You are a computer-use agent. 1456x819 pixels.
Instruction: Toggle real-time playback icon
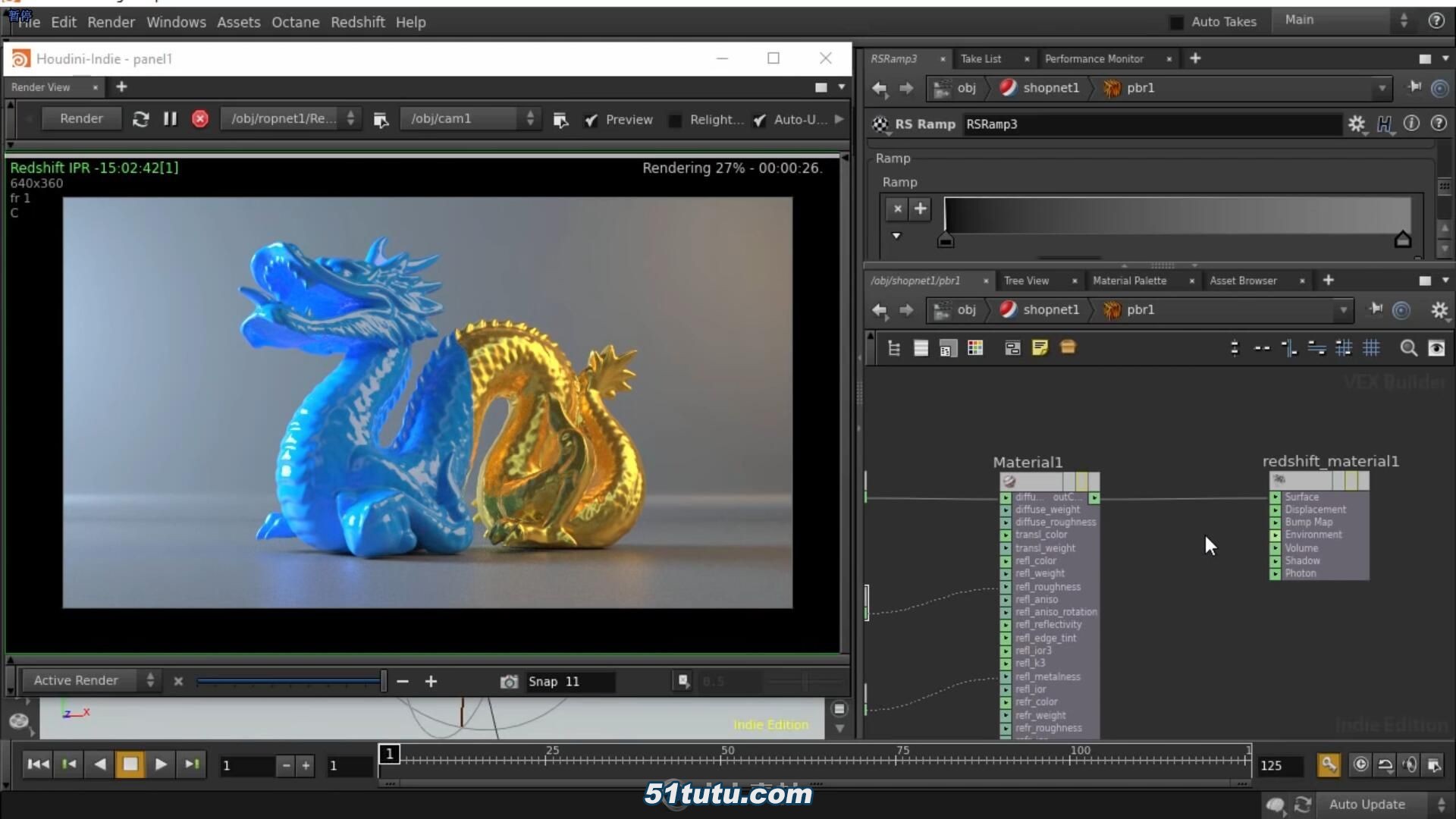[x=1360, y=765]
